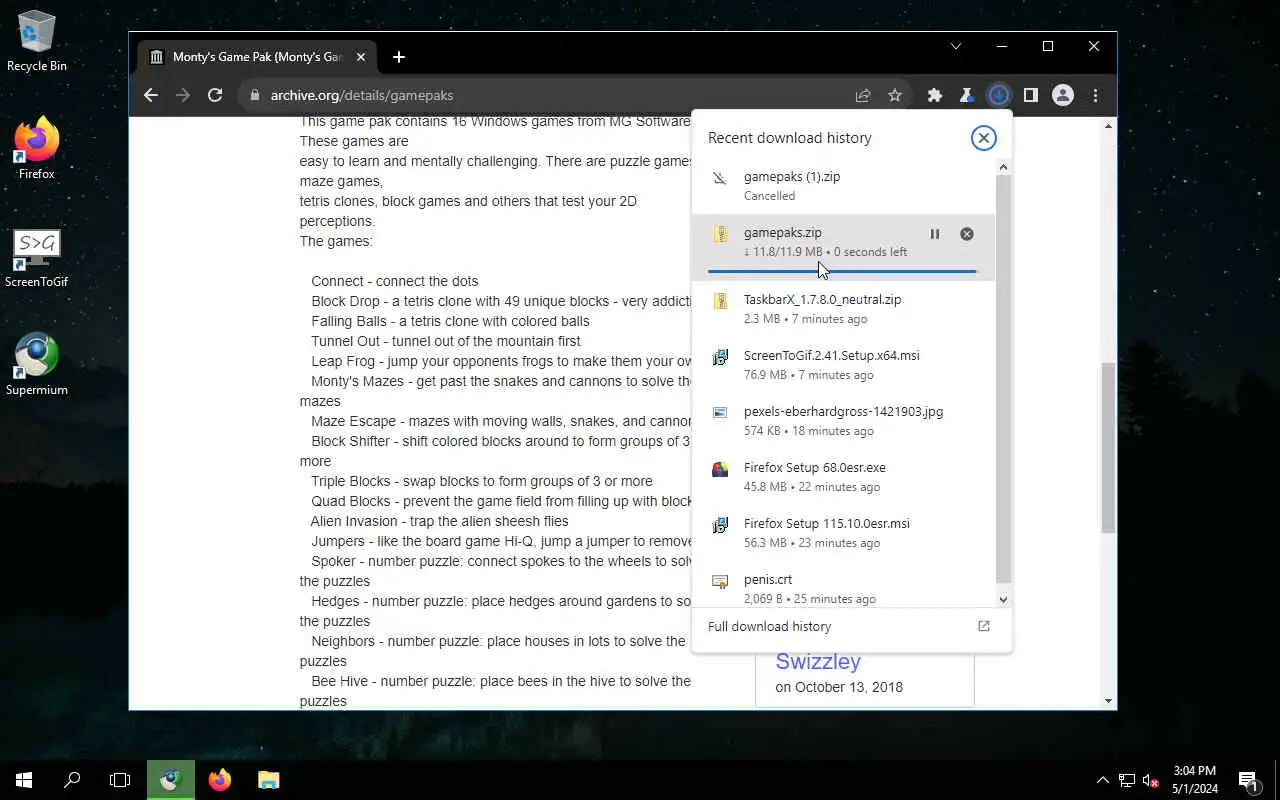Select the ScreenToGif desktop shortcut

tap(37, 258)
